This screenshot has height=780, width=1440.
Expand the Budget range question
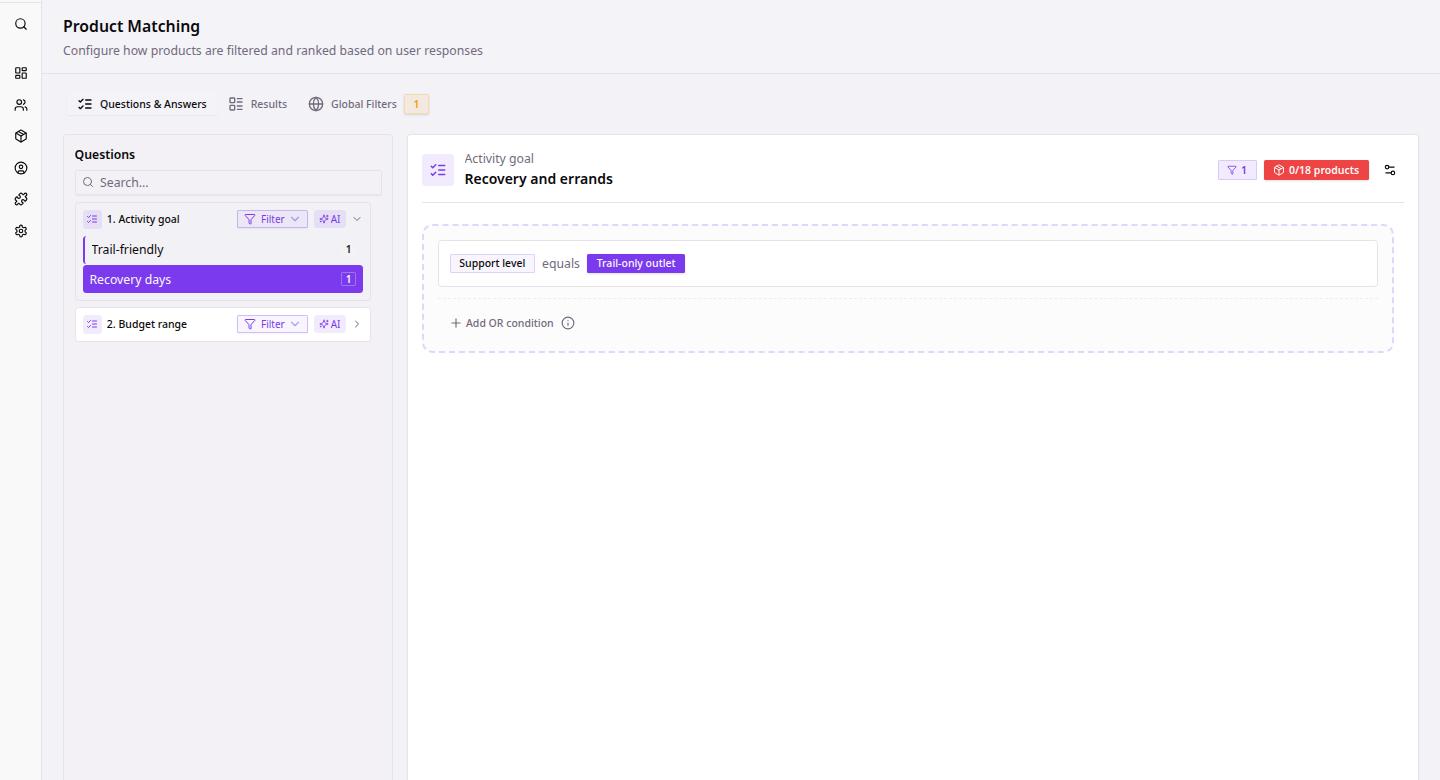click(357, 324)
